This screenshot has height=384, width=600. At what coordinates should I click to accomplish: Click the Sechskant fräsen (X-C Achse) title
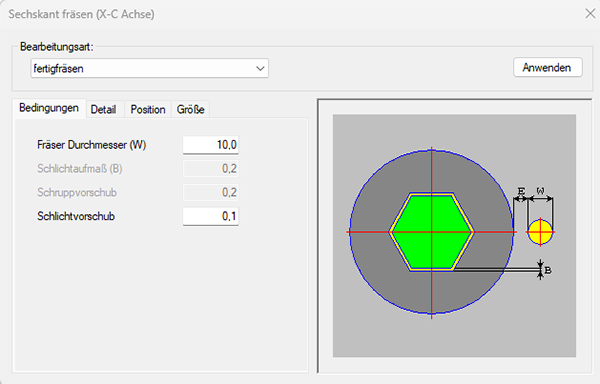(82, 14)
